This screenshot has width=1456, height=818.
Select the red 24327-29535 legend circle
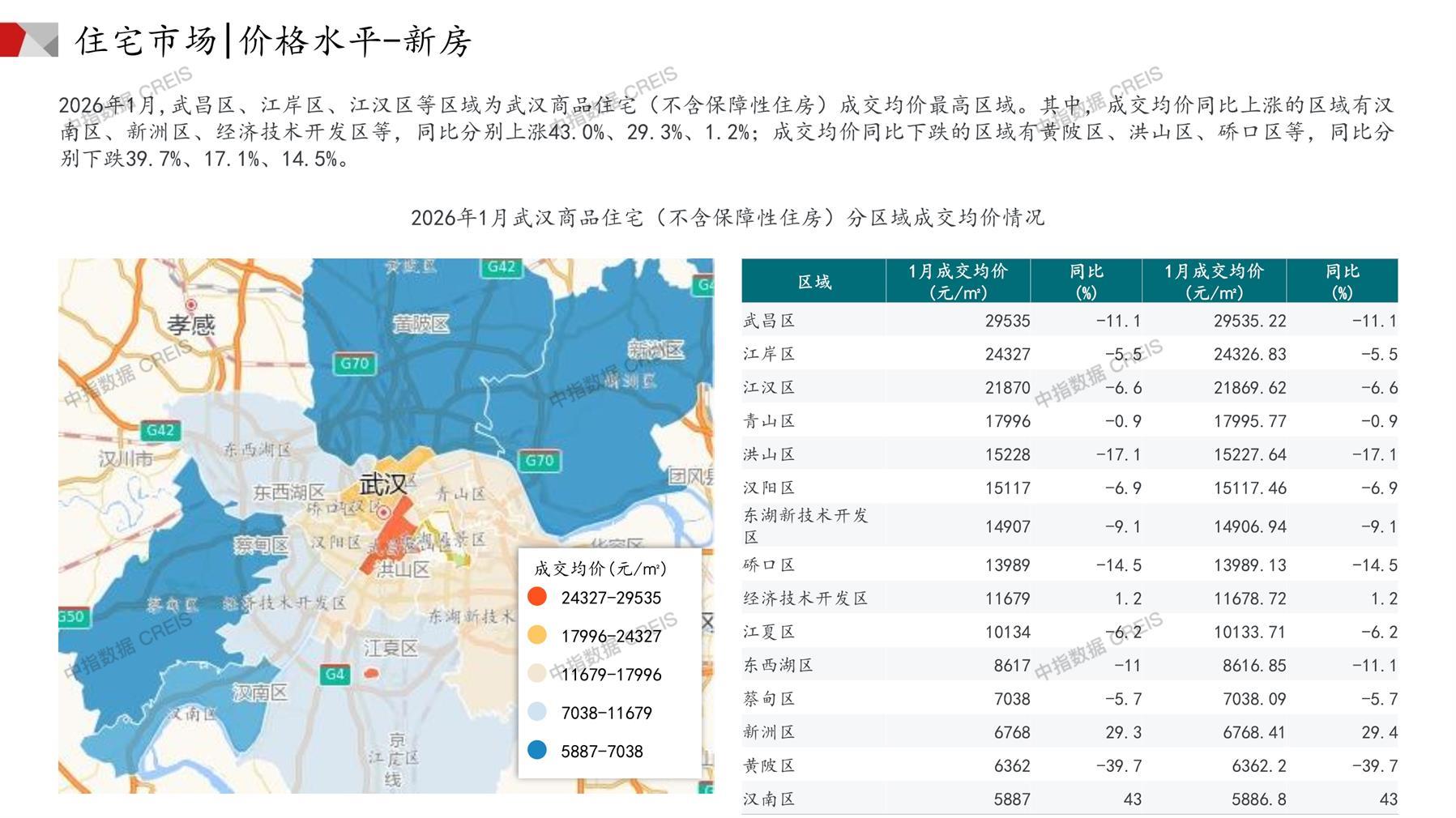[536, 598]
